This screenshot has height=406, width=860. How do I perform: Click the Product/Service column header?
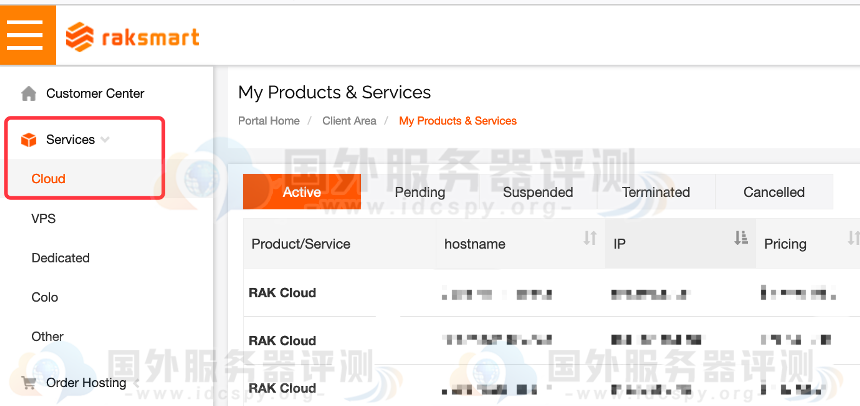pos(301,244)
